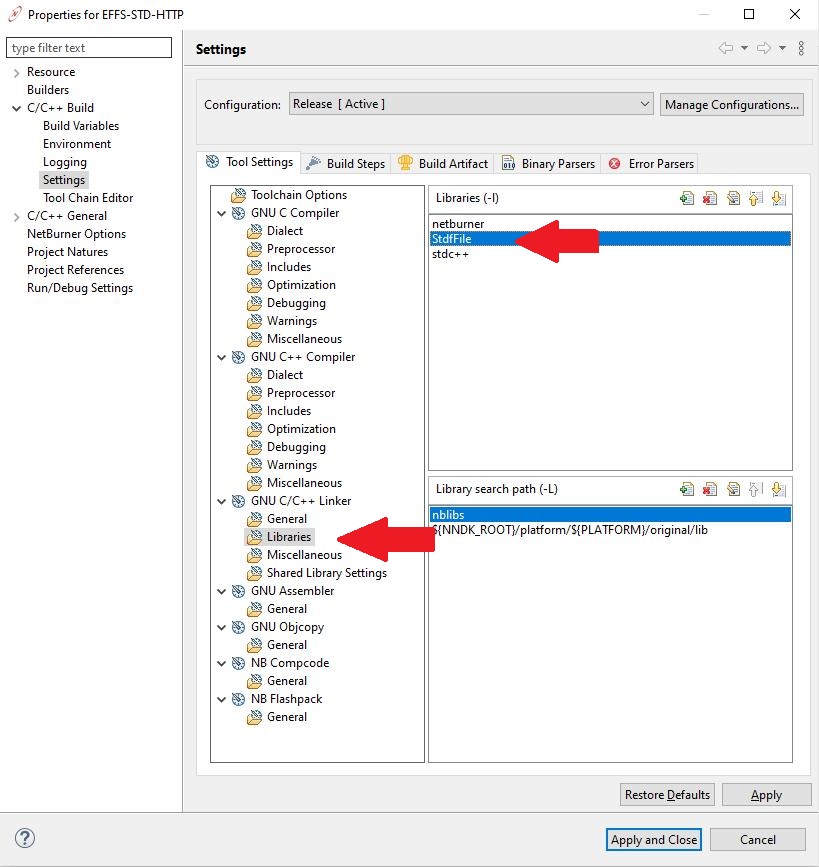
Task: Click Move Down icon in Libraries (-l) toolbar
Action: (x=779, y=198)
